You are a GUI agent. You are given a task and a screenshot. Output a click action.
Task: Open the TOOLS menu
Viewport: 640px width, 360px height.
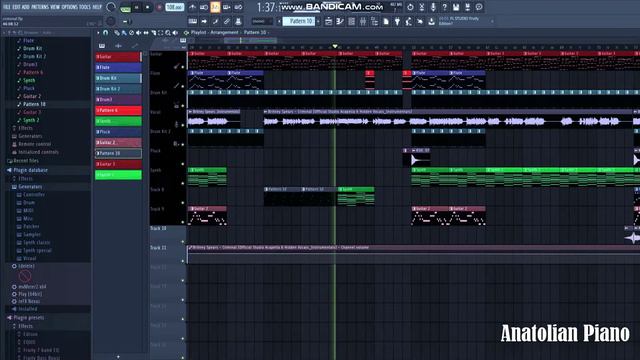point(85,7)
